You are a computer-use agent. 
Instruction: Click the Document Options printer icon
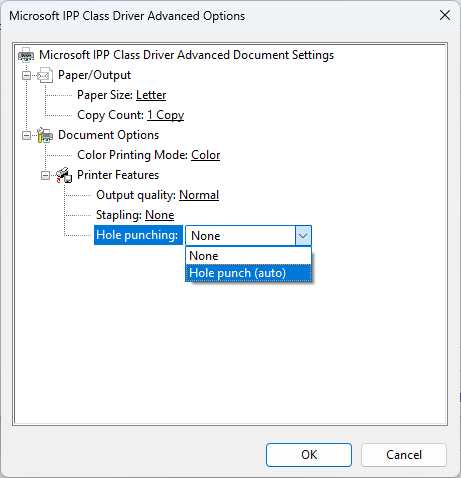(x=45, y=135)
